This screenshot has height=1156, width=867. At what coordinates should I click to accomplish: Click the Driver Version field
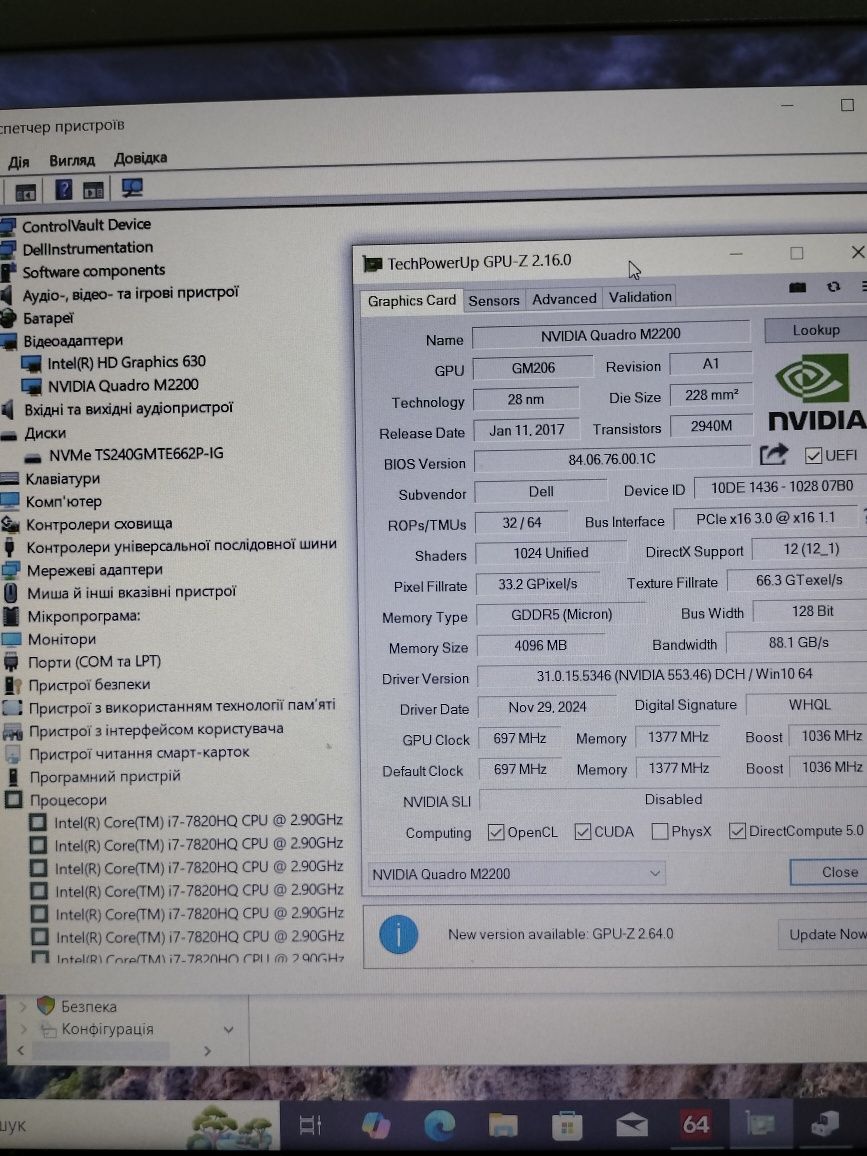[x=674, y=675]
